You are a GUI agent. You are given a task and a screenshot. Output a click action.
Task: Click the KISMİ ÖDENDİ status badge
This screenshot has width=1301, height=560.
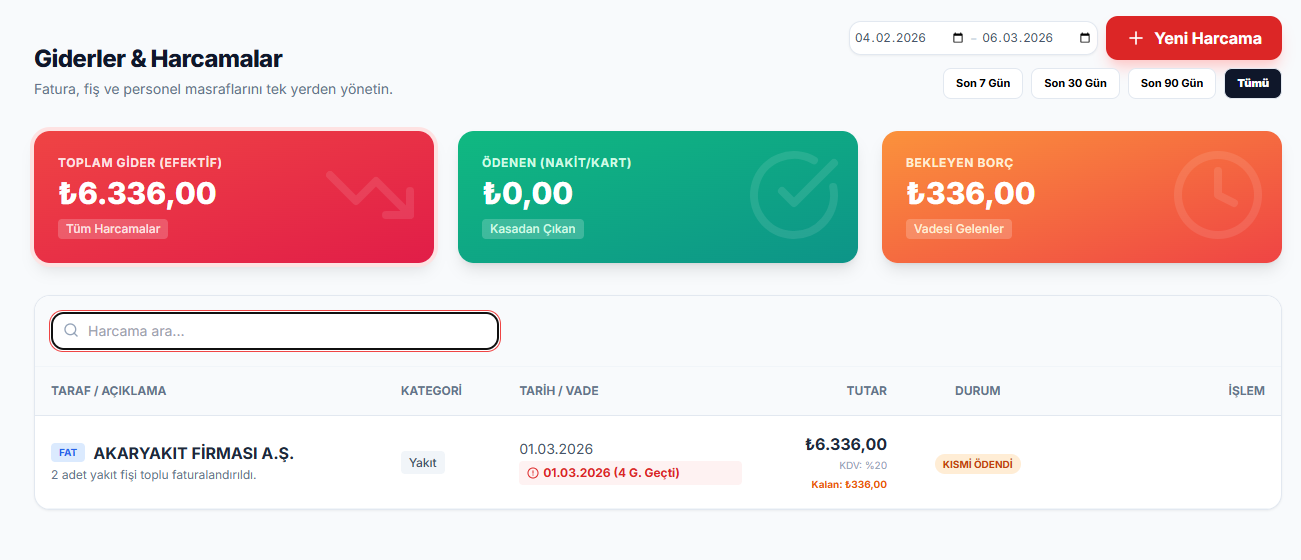(977, 464)
